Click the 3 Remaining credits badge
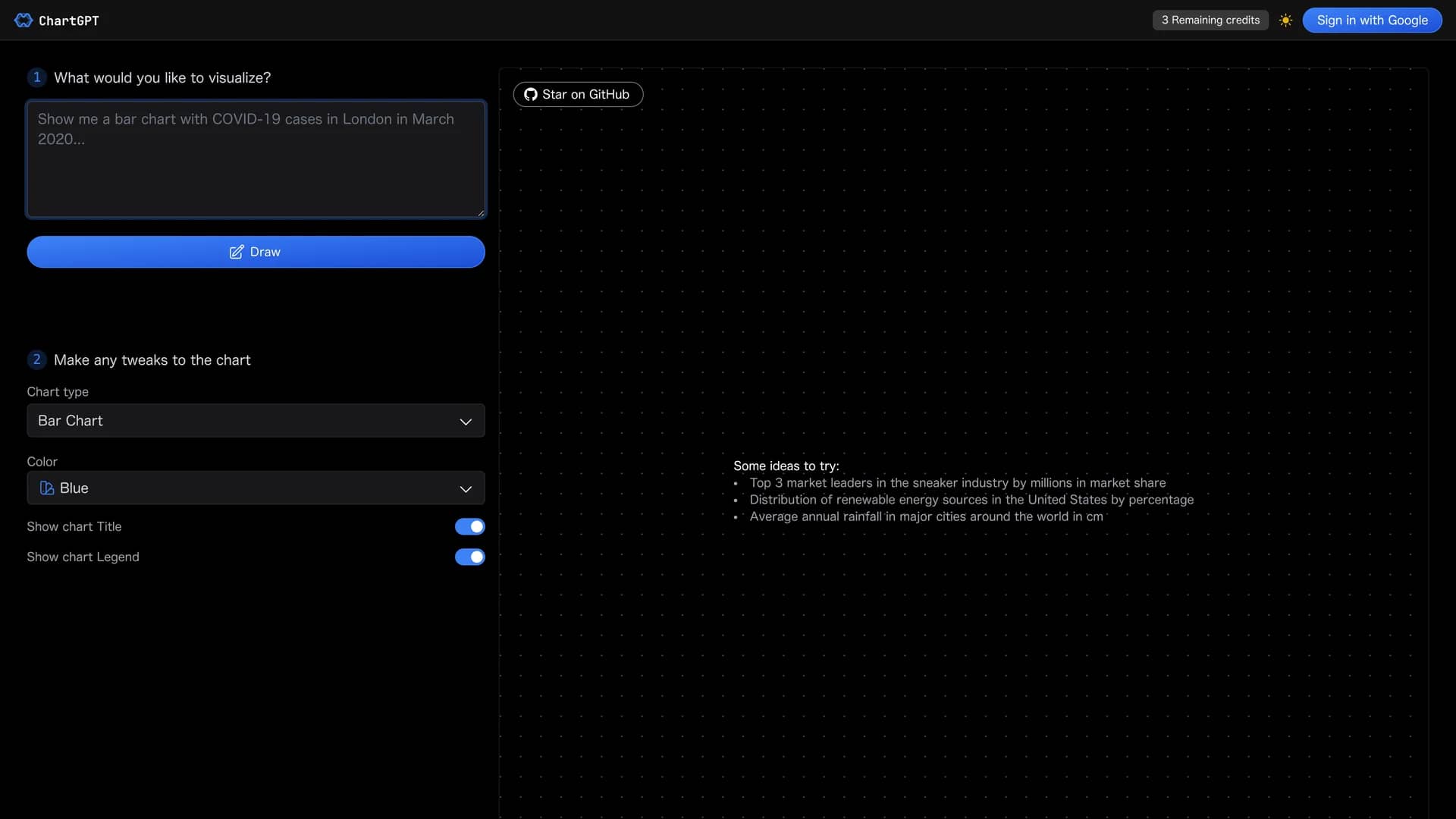 coord(1210,20)
